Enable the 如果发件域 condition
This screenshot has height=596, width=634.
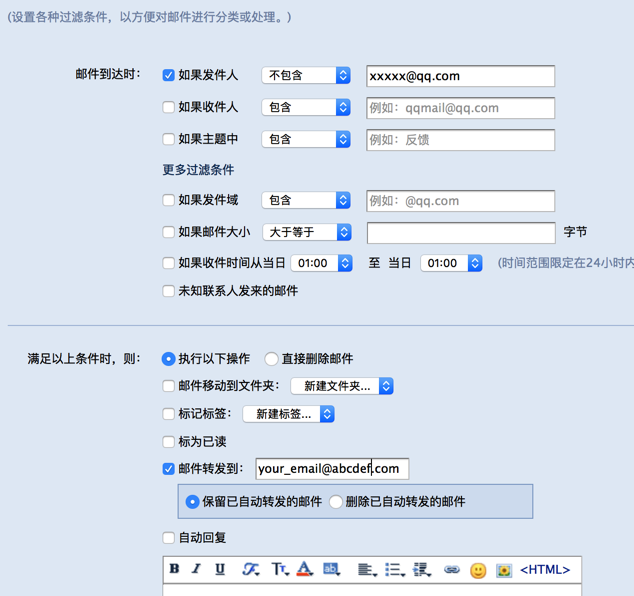point(168,200)
